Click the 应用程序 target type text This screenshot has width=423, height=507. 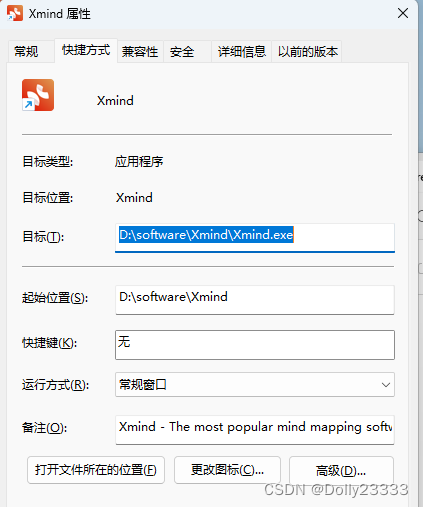click(x=139, y=162)
